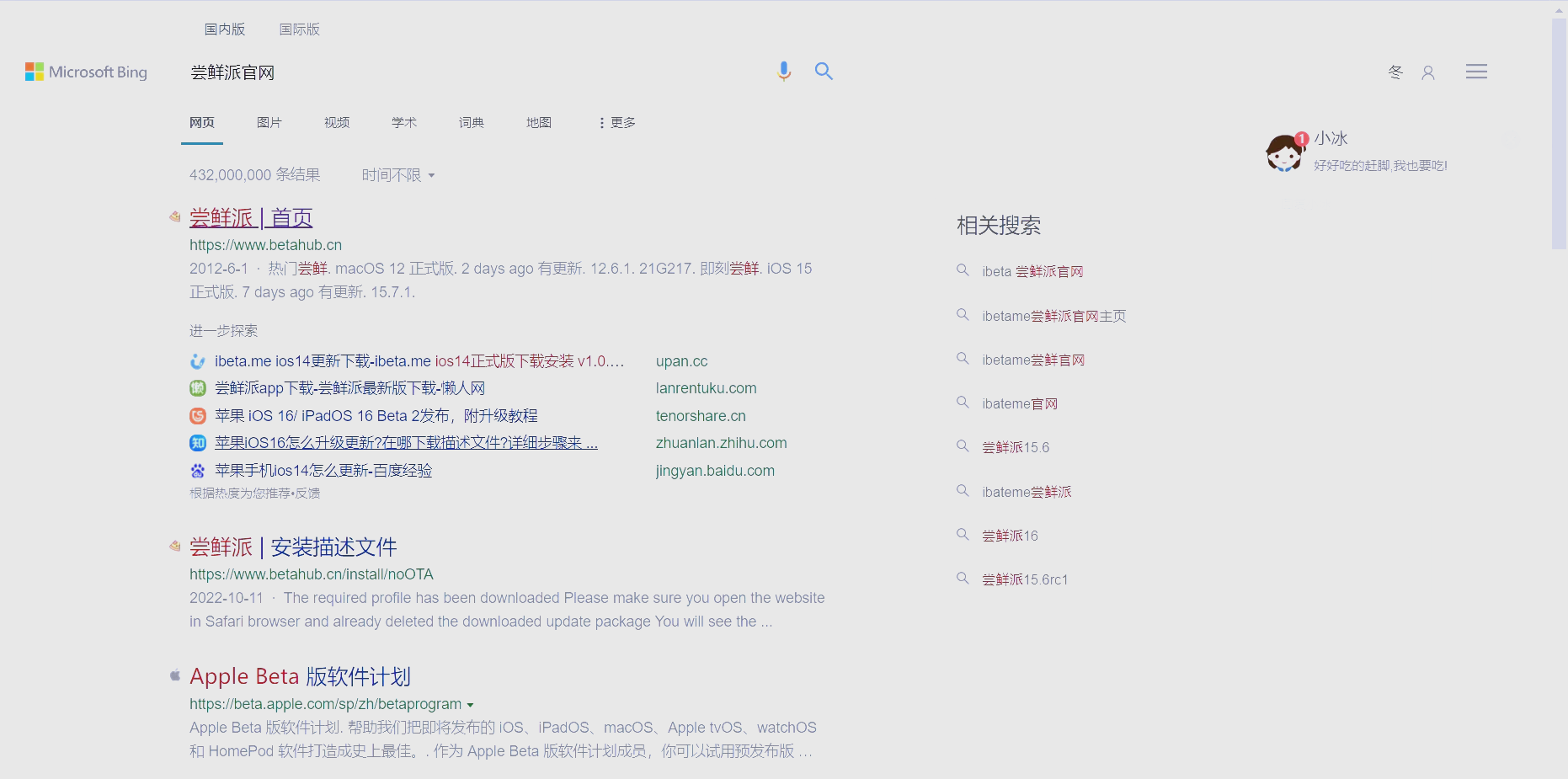Click the Xiaoice chatbot avatar
The height and width of the screenshot is (779, 1568).
(x=1285, y=152)
